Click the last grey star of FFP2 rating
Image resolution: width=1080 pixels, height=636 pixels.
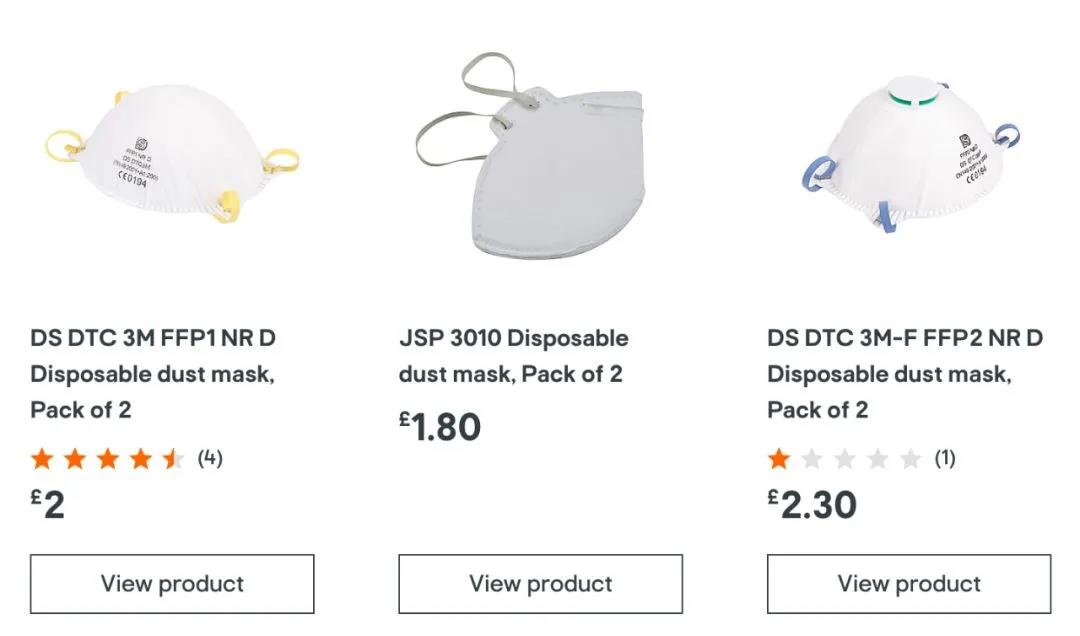click(910, 459)
